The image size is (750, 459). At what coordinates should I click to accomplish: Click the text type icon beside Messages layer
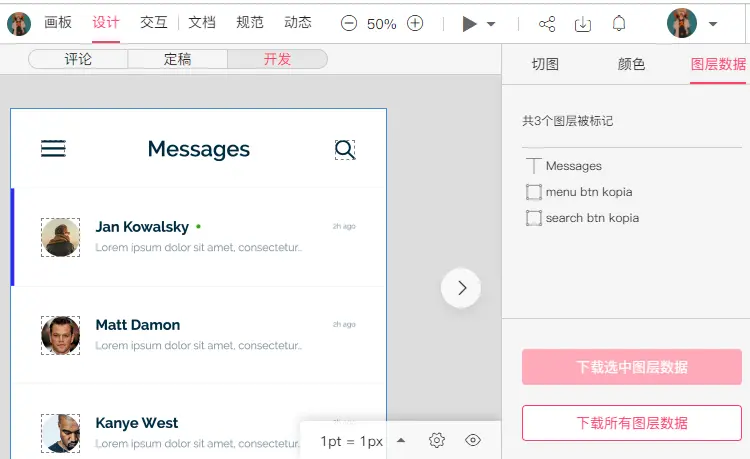(x=533, y=166)
